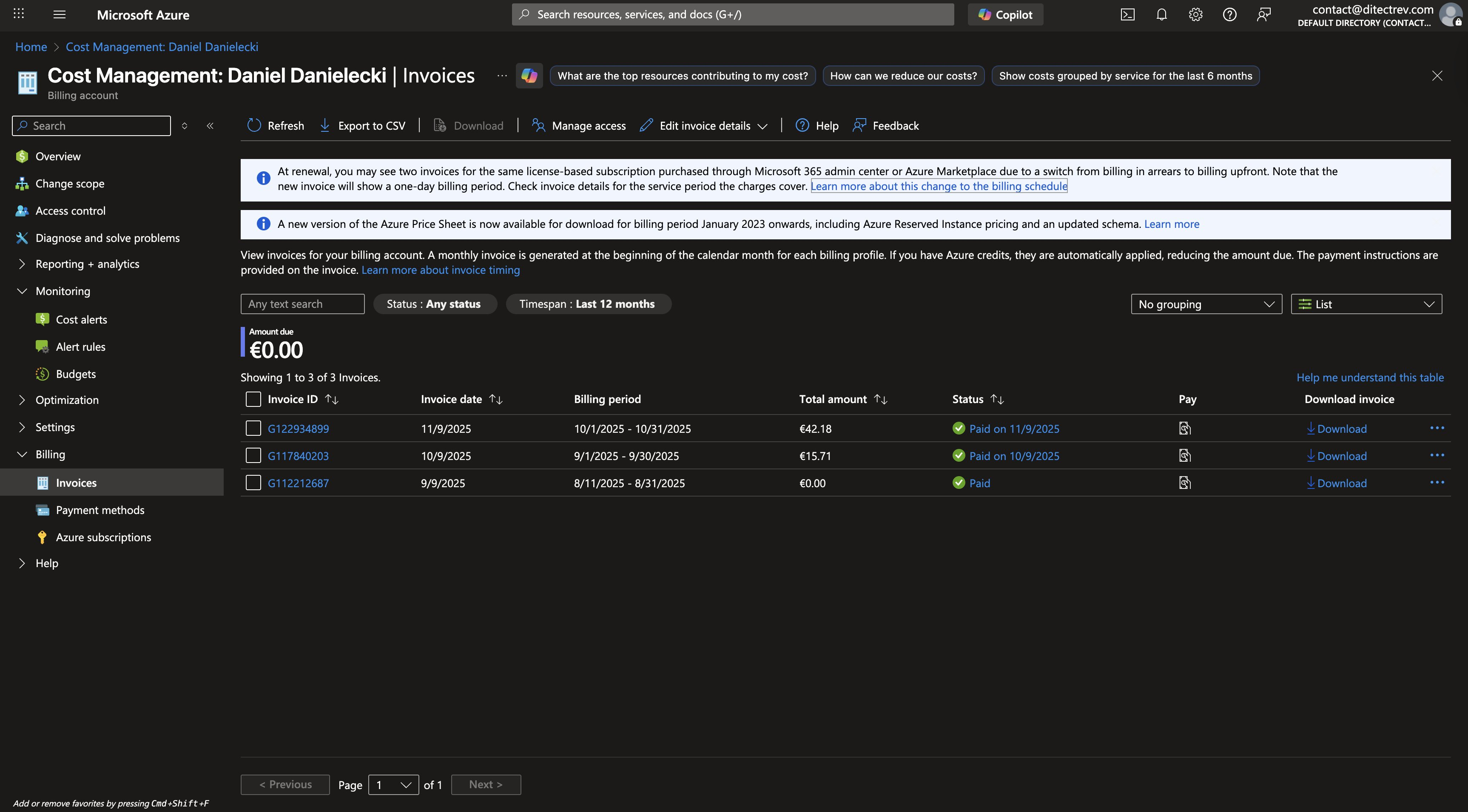Tick the checkbox for invoice G112212687
This screenshot has height=812, width=1468.
253,483
